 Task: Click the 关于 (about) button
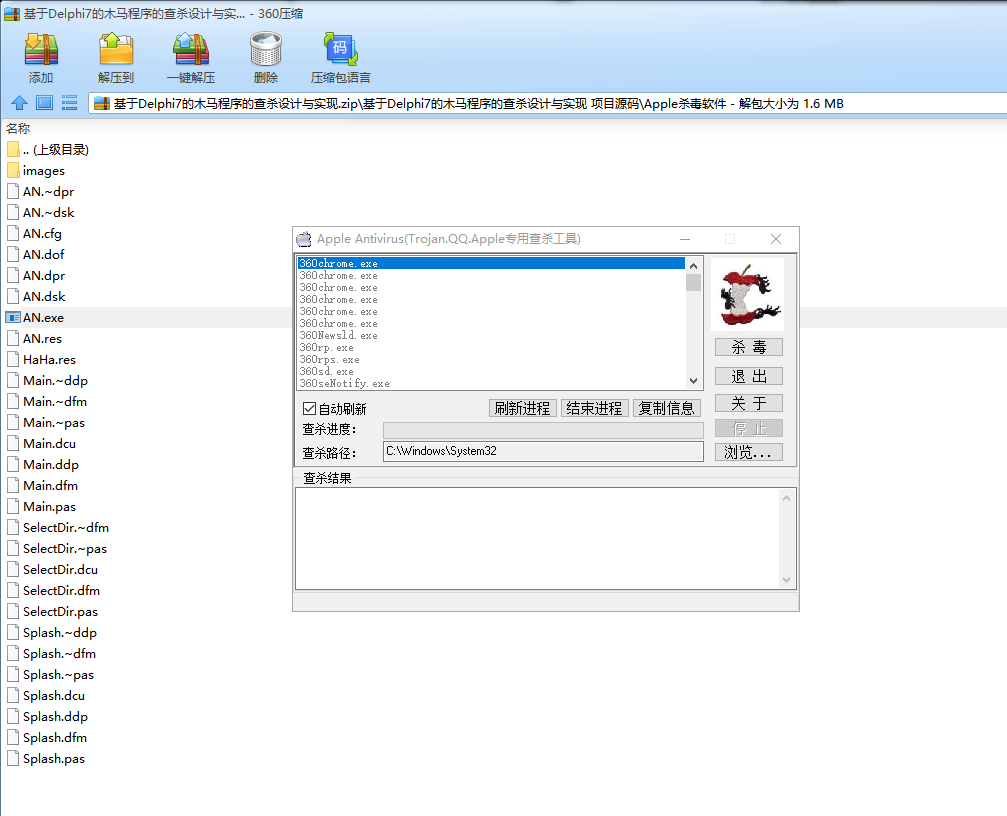(749, 403)
